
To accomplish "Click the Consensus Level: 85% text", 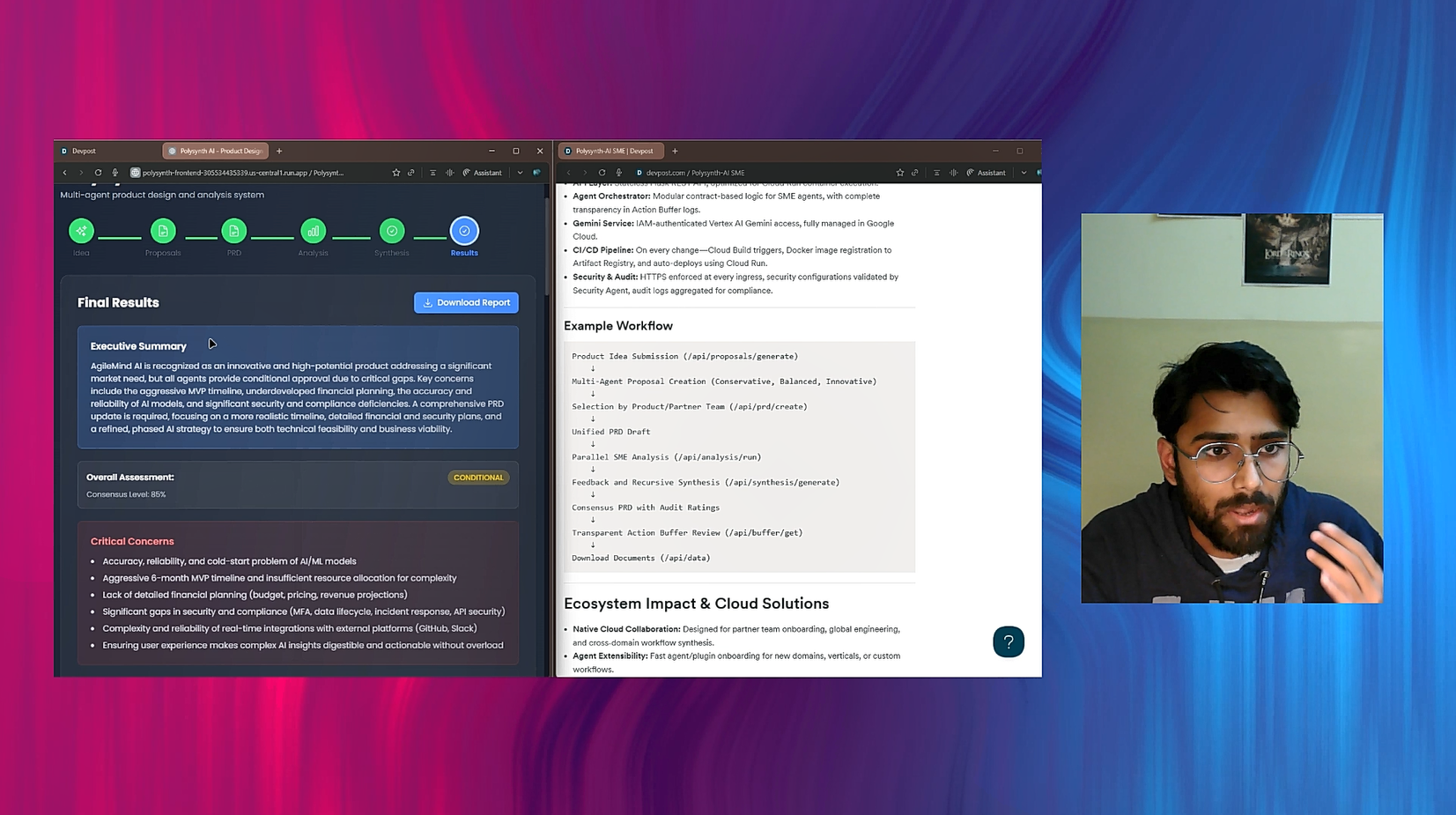I will click(126, 494).
